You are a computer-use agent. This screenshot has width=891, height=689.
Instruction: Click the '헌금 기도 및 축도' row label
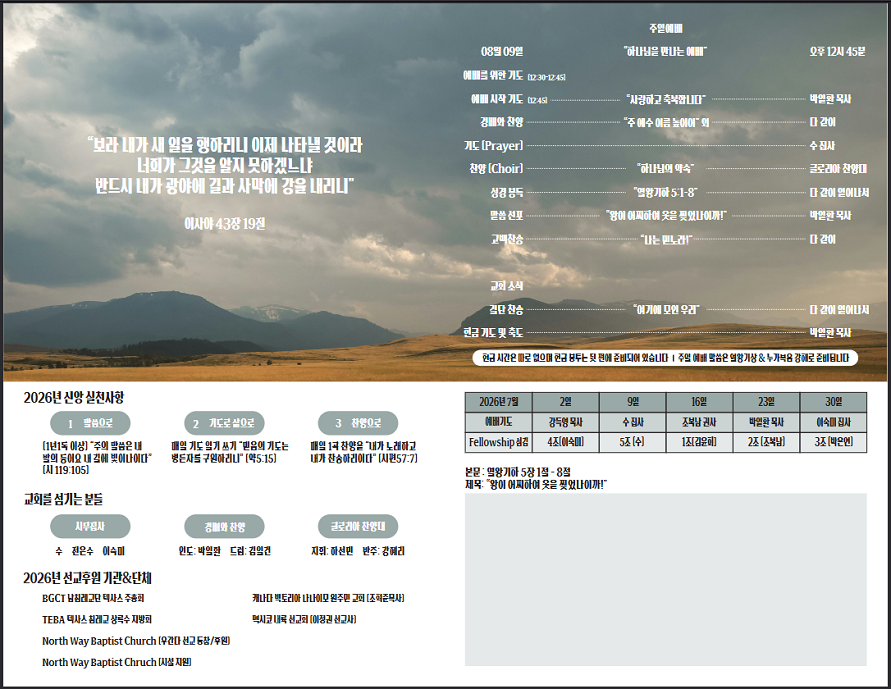(x=493, y=332)
